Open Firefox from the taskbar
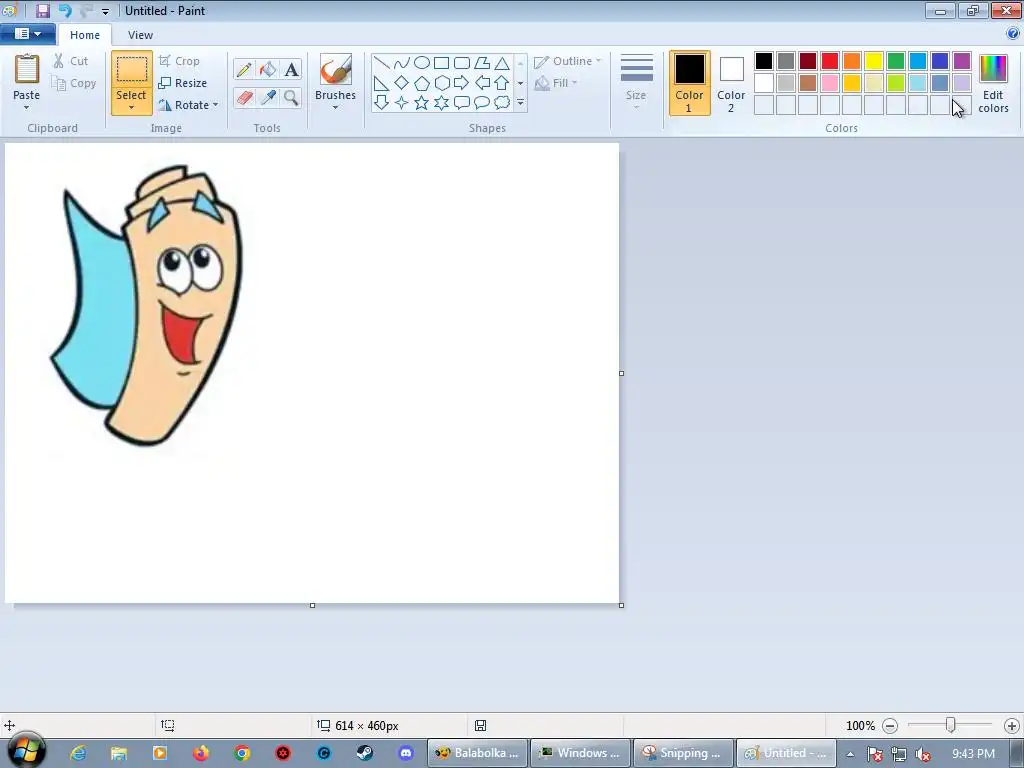The image size is (1024, 768). coord(200,753)
